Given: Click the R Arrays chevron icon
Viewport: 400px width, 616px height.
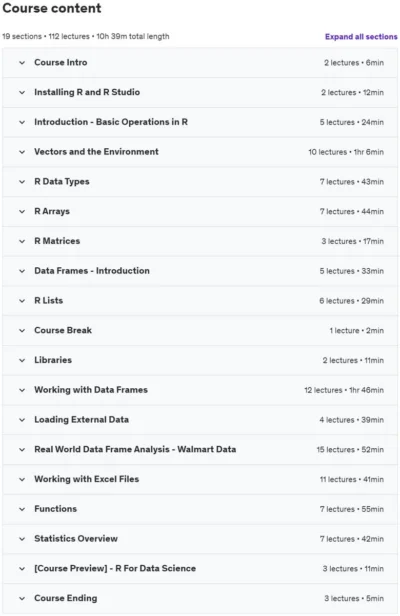Looking at the screenshot, I should pyautogui.click(x=22, y=211).
